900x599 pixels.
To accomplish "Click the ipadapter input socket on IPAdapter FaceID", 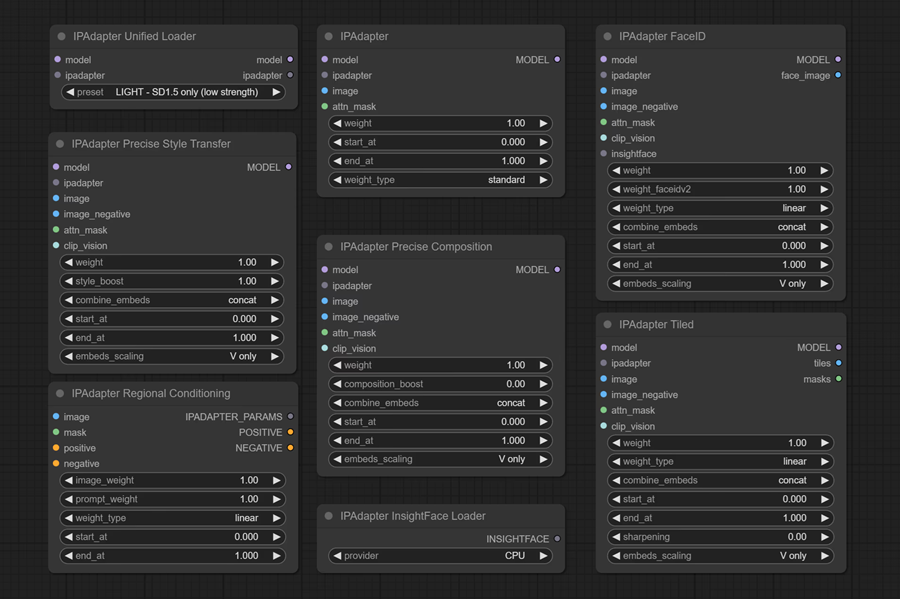I will (x=604, y=75).
